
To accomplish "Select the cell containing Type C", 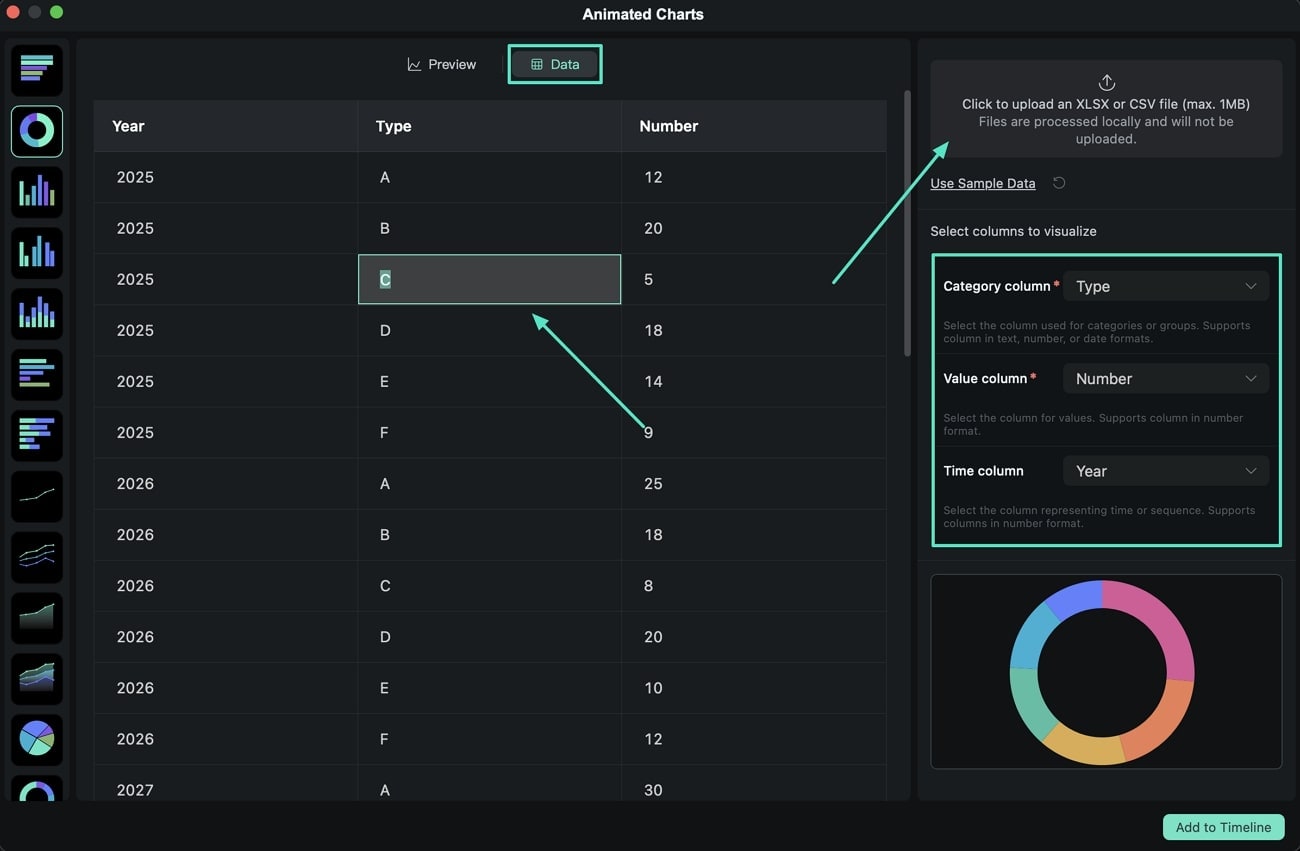I will click(x=489, y=279).
